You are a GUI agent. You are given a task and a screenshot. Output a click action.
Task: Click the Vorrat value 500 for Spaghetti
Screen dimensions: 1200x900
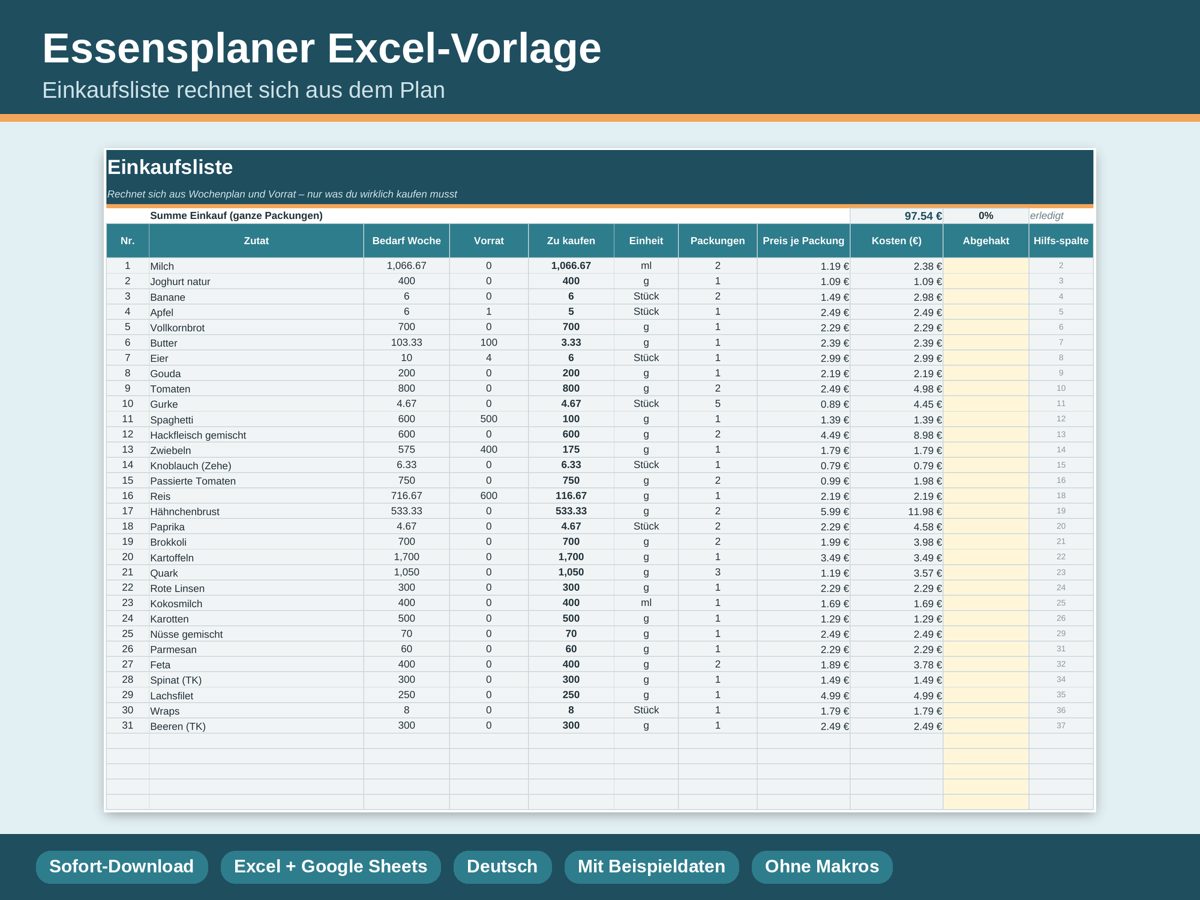pos(489,419)
